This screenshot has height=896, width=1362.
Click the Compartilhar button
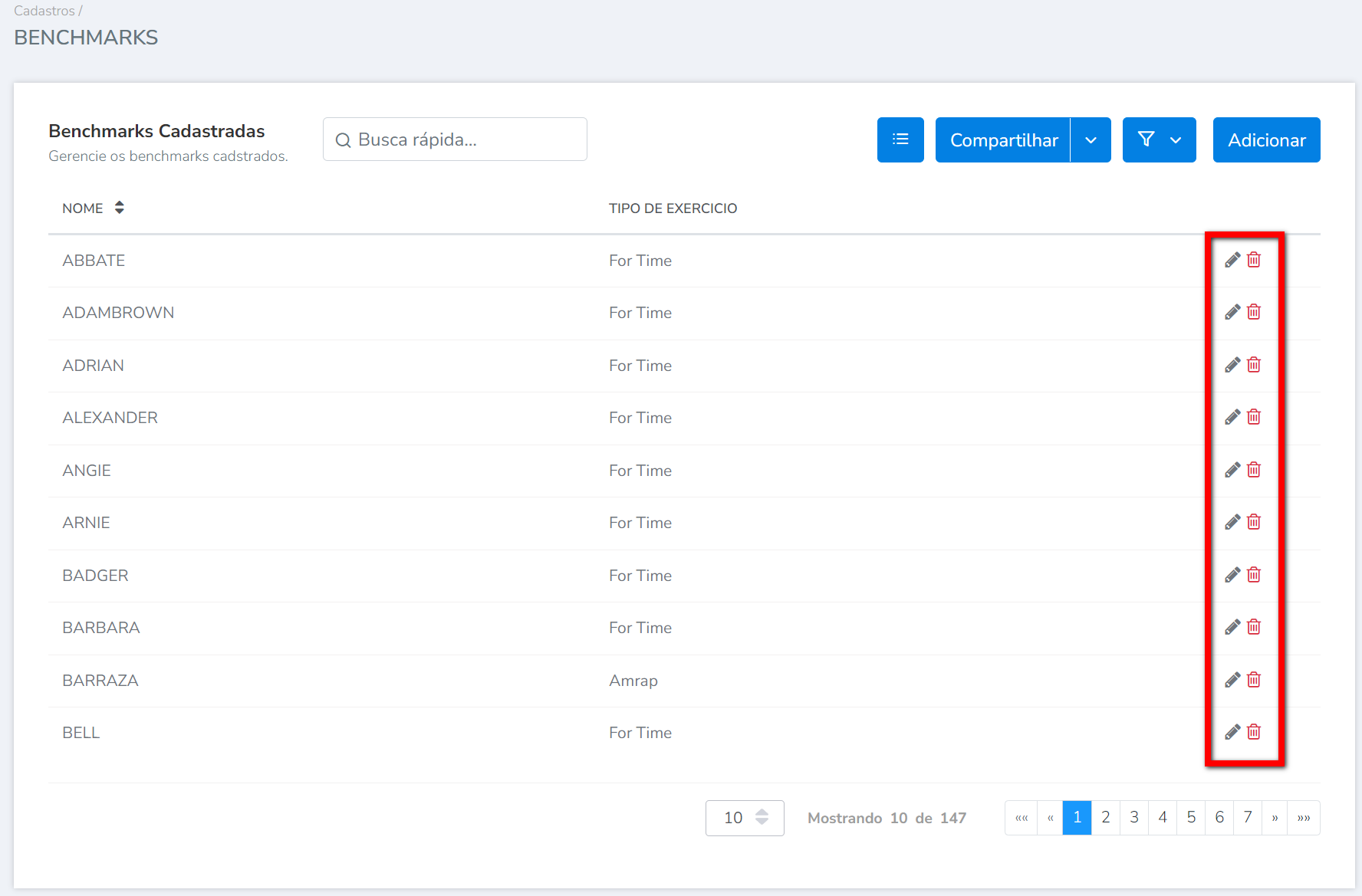click(x=1003, y=140)
